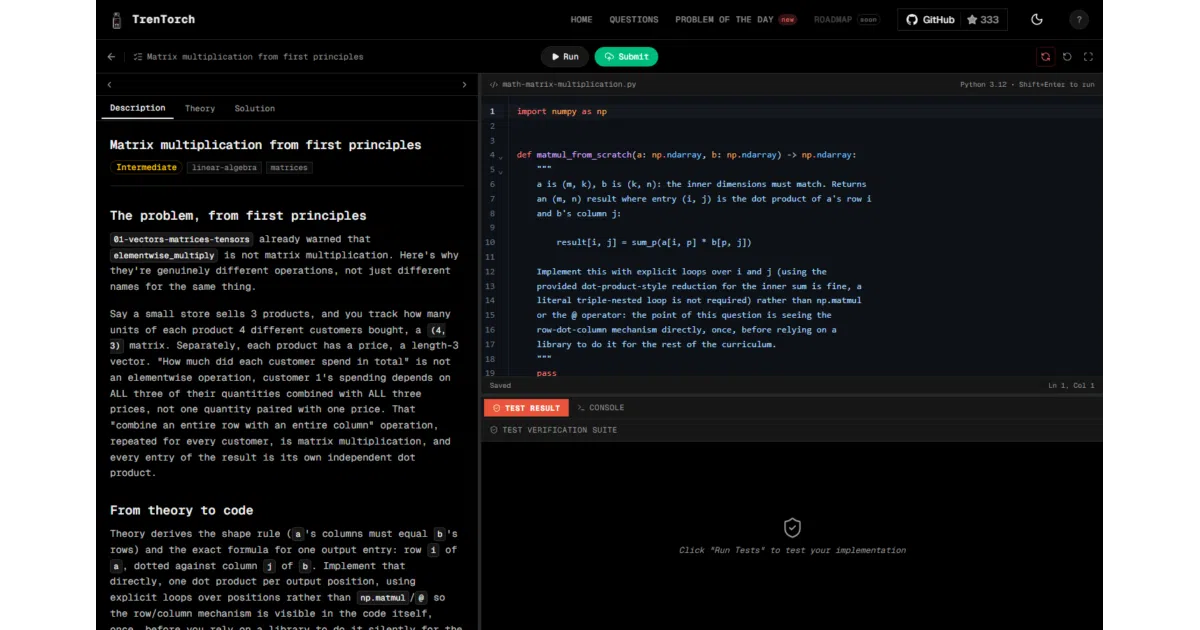
Task: Open the GitHub repository link
Action: click(930, 19)
